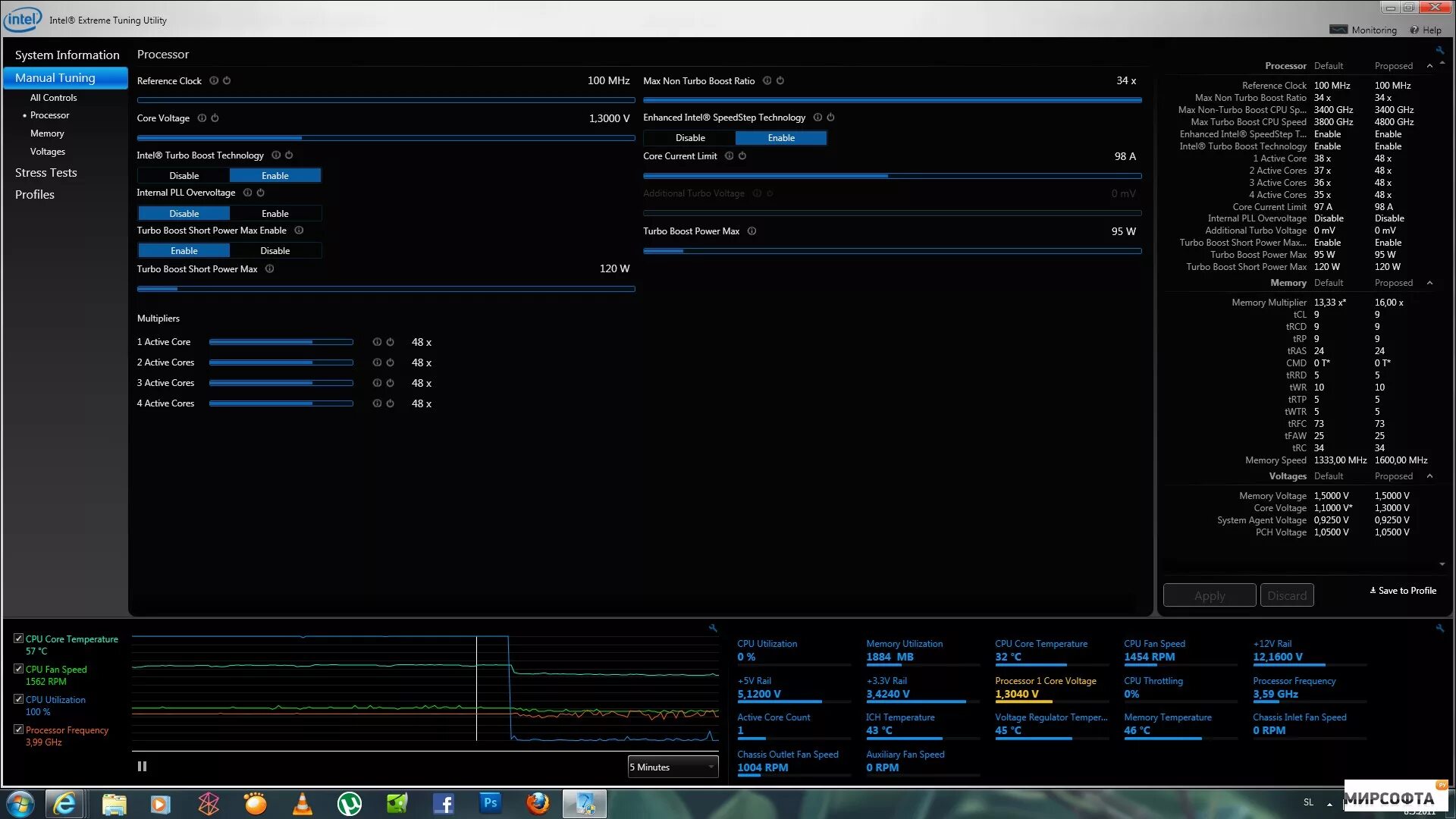Collapse the Voltages summary section

click(x=1429, y=476)
